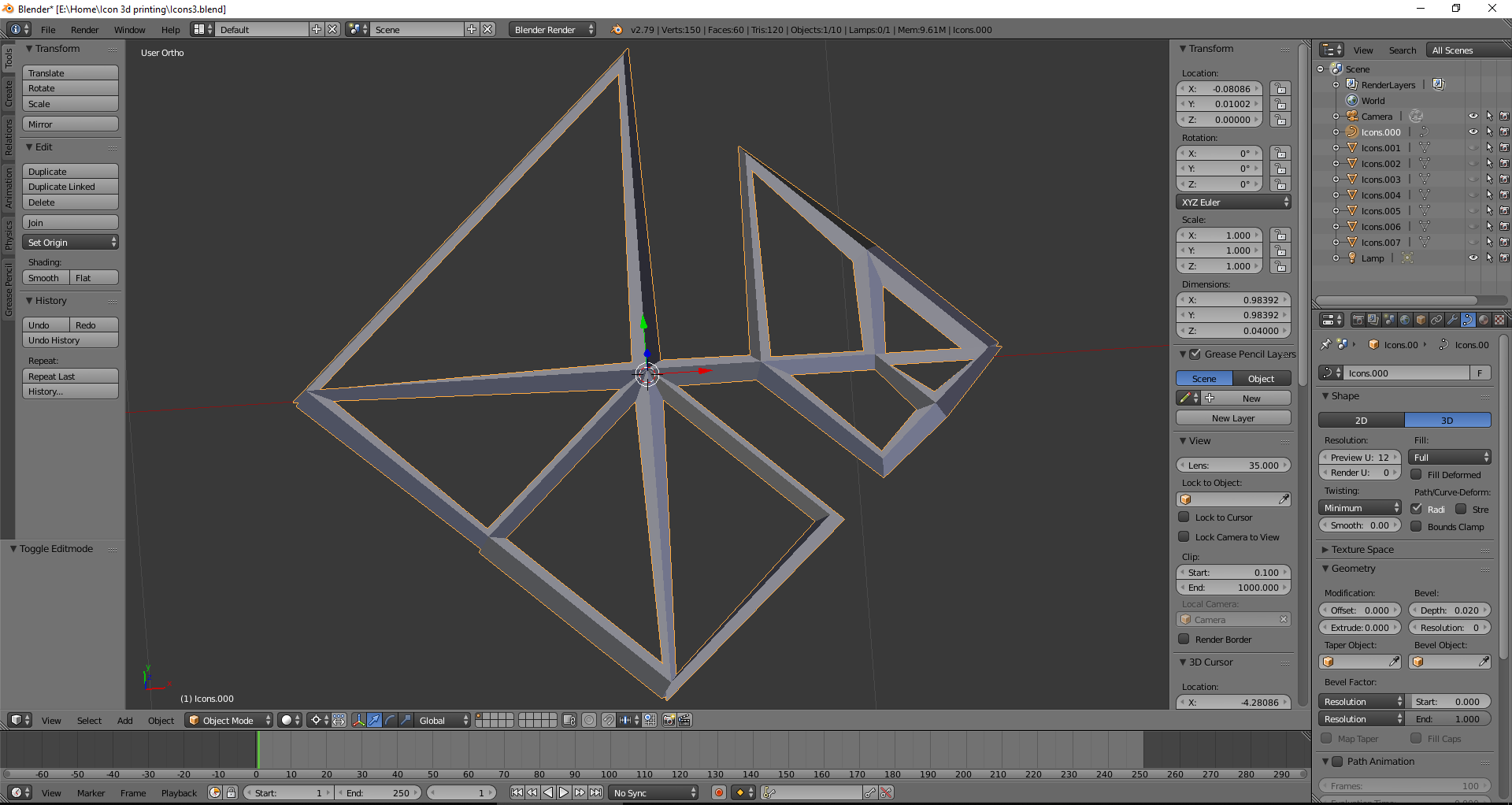The height and width of the screenshot is (805, 1512).
Task: Click the rotate manipulator arc icon
Action: [390, 720]
